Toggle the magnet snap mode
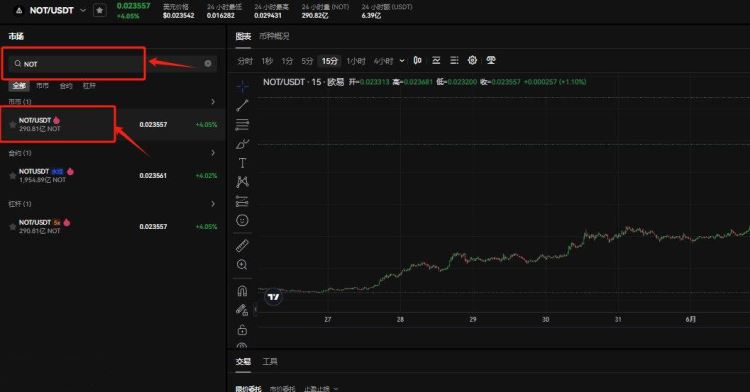 click(242, 291)
